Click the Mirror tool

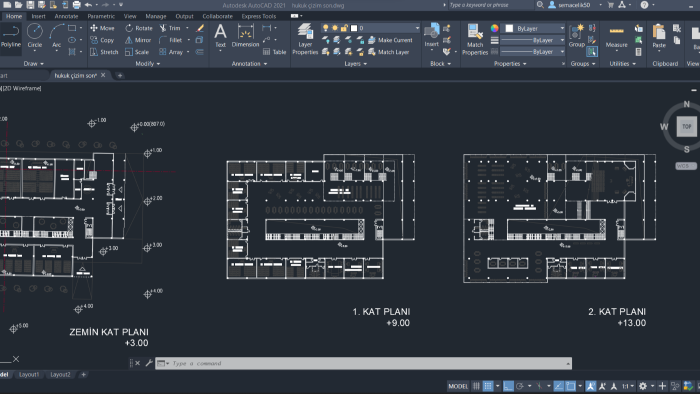click(138, 40)
